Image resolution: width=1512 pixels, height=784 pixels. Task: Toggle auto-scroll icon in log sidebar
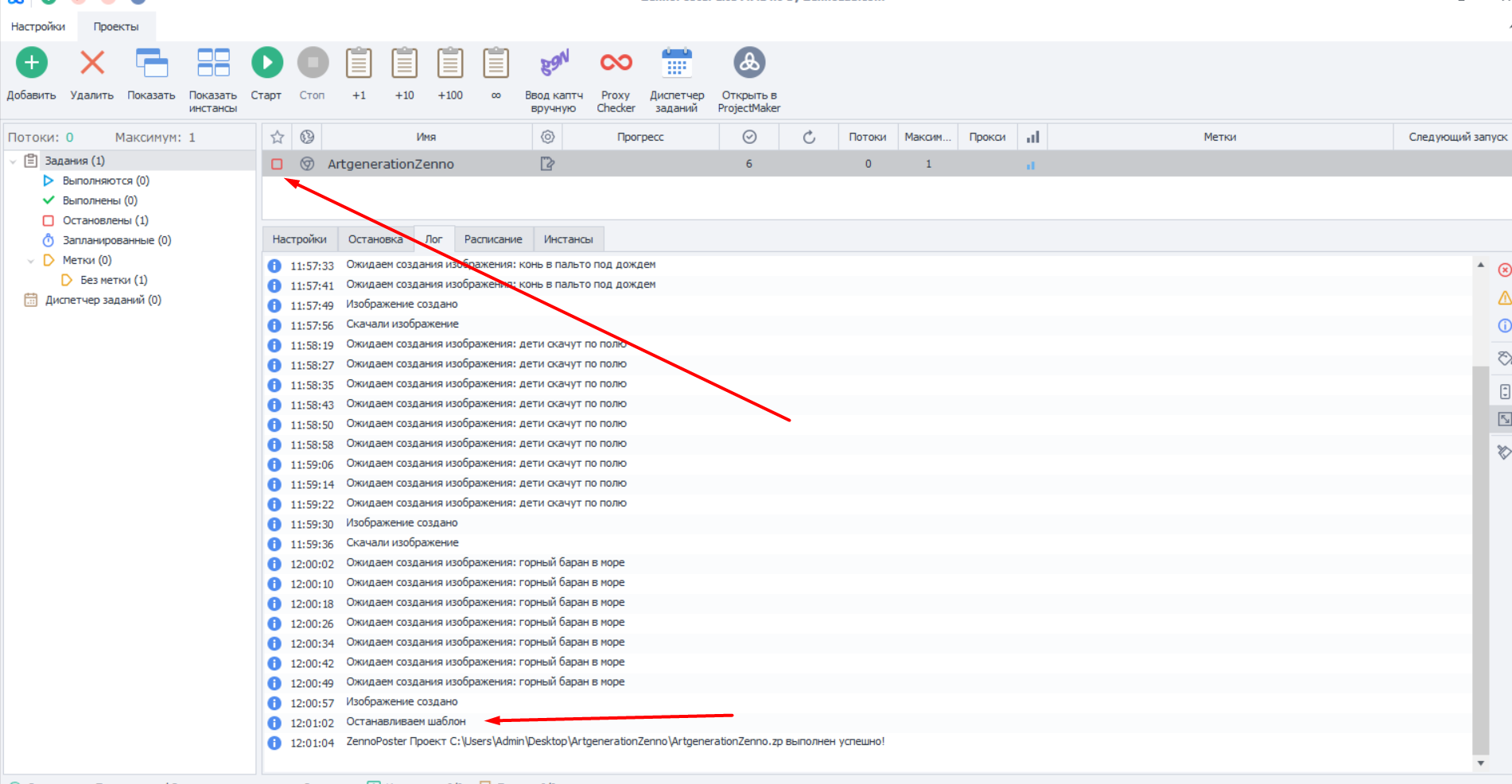(1504, 391)
